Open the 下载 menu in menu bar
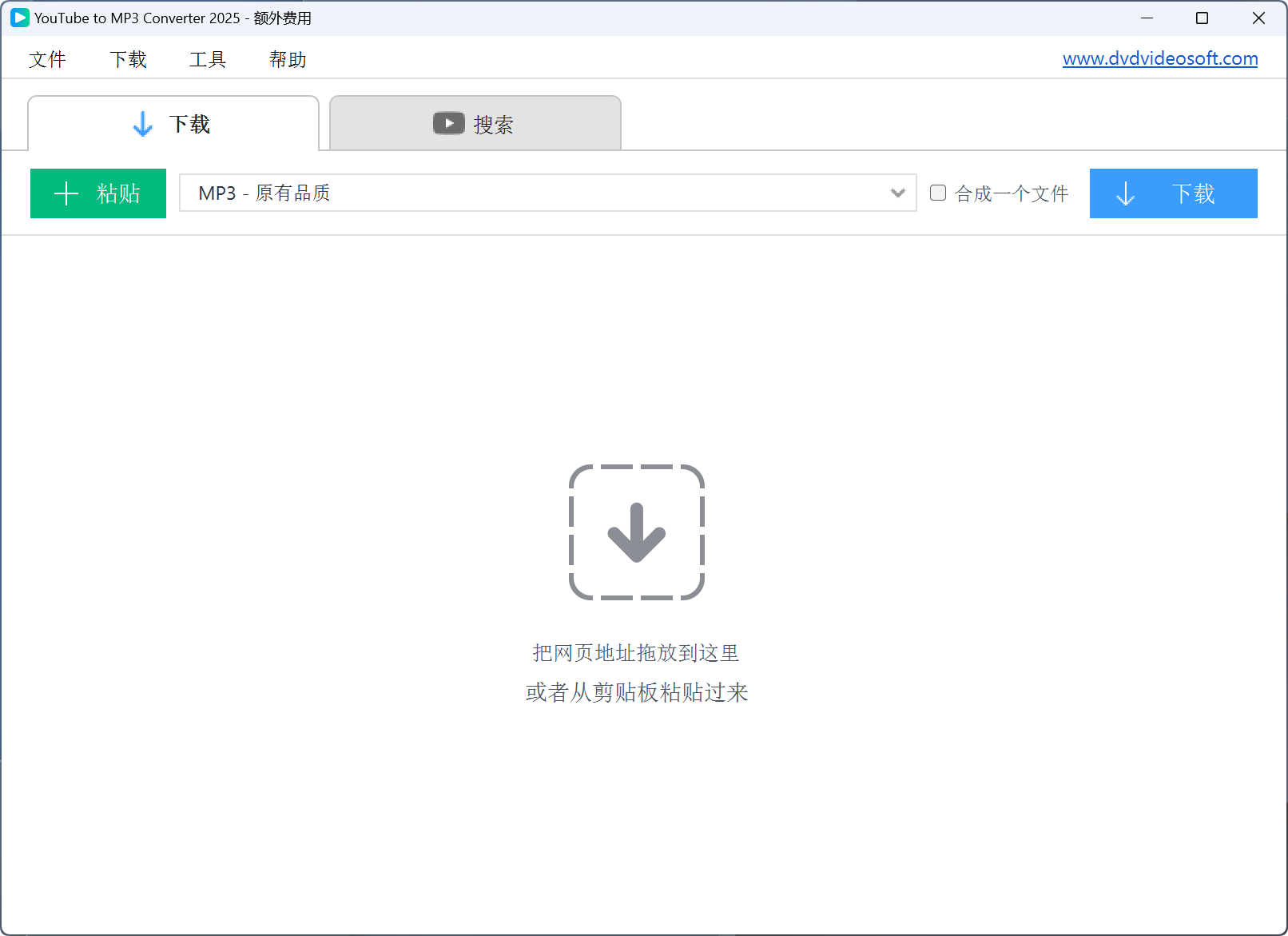This screenshot has width=1288, height=936. pyautogui.click(x=128, y=59)
